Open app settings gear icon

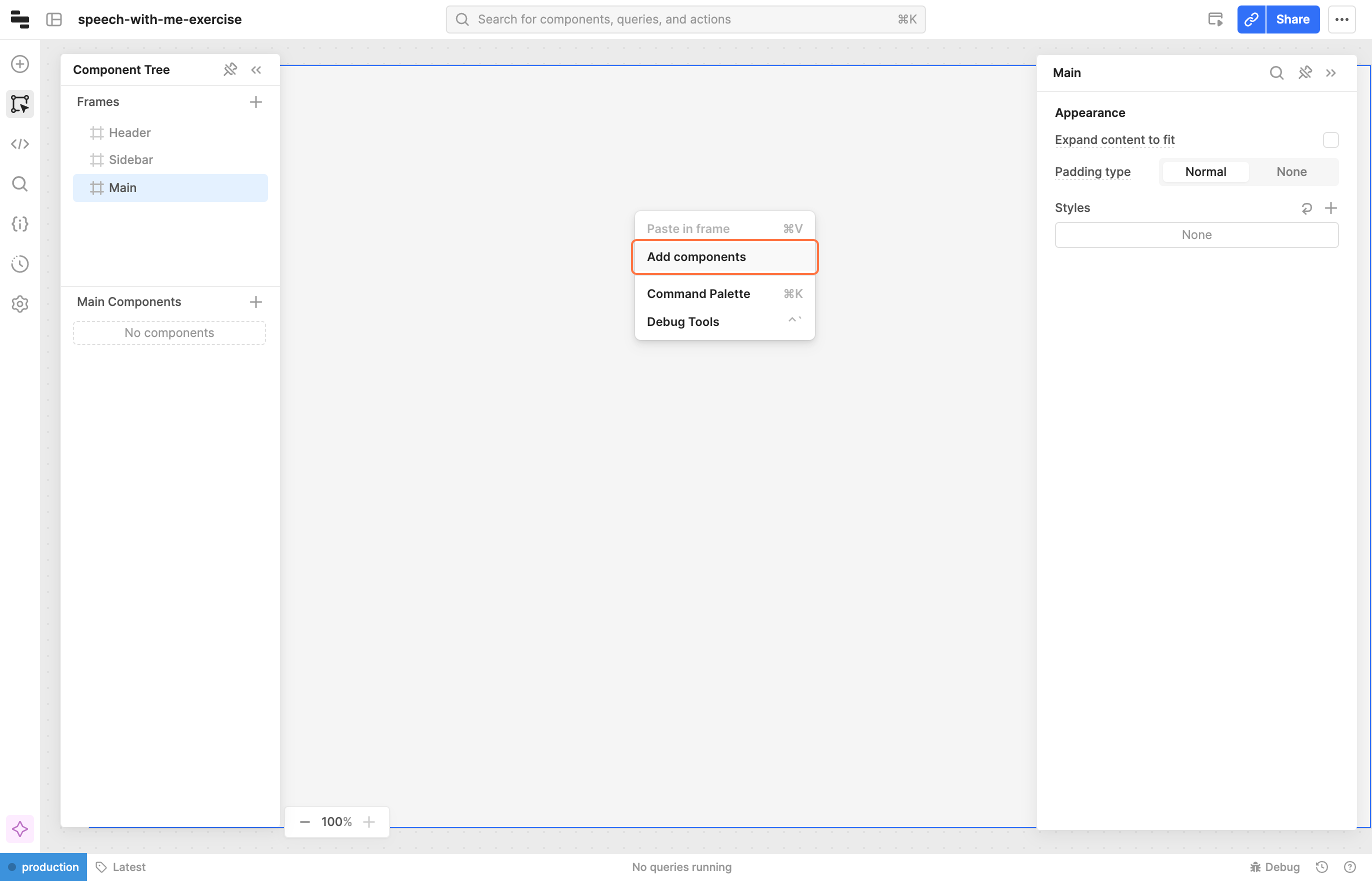[20, 304]
